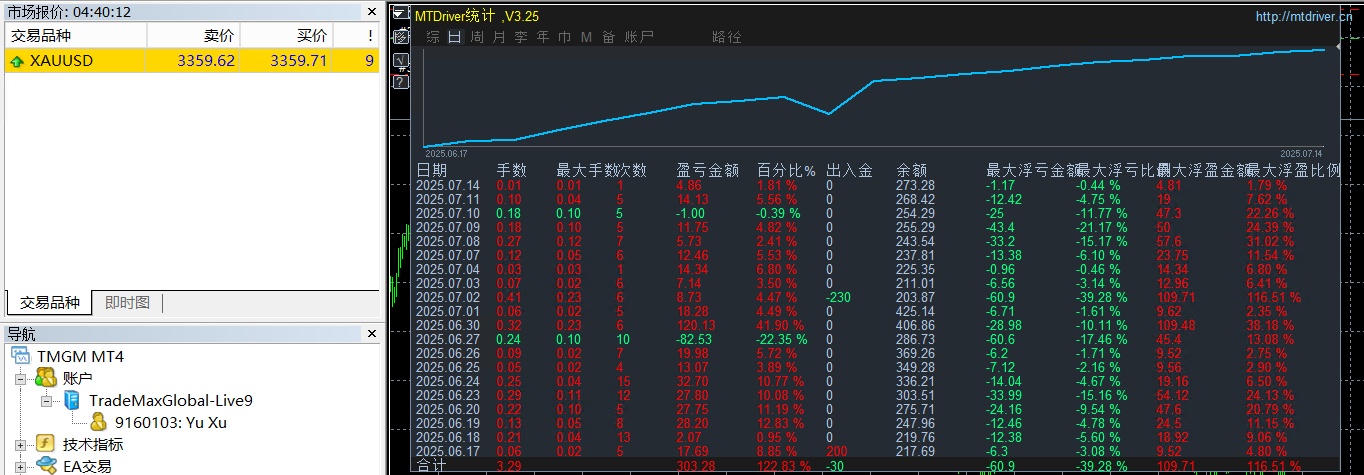This screenshot has height=475, width=1364.
Task: Open the 账户 tab in MTDriver
Action: (639, 37)
